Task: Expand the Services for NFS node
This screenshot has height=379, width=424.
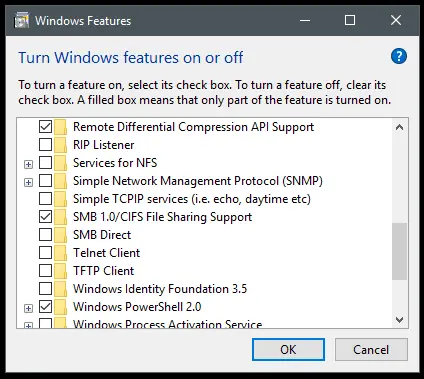Action: [x=29, y=164]
